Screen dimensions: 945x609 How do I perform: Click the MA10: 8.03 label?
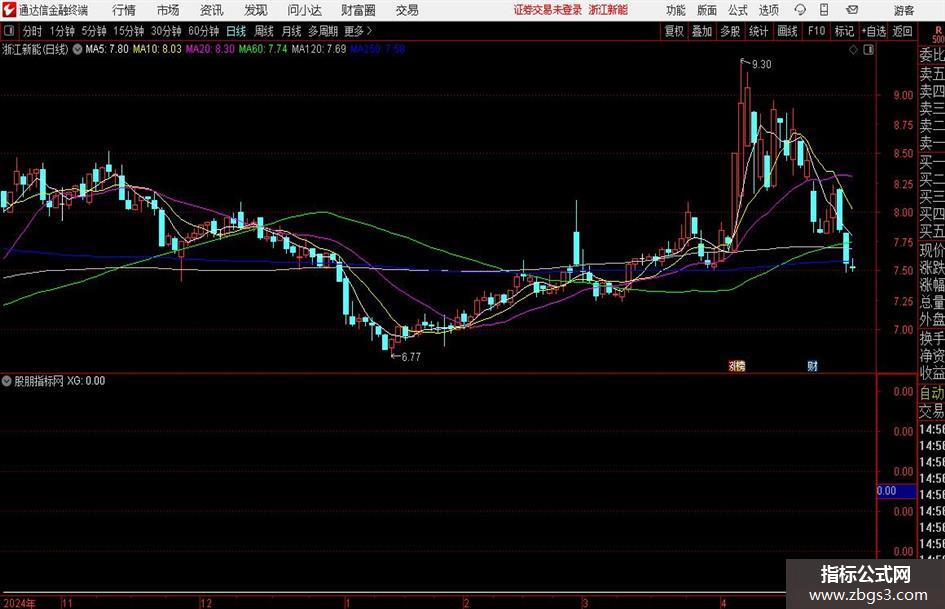click(x=157, y=49)
